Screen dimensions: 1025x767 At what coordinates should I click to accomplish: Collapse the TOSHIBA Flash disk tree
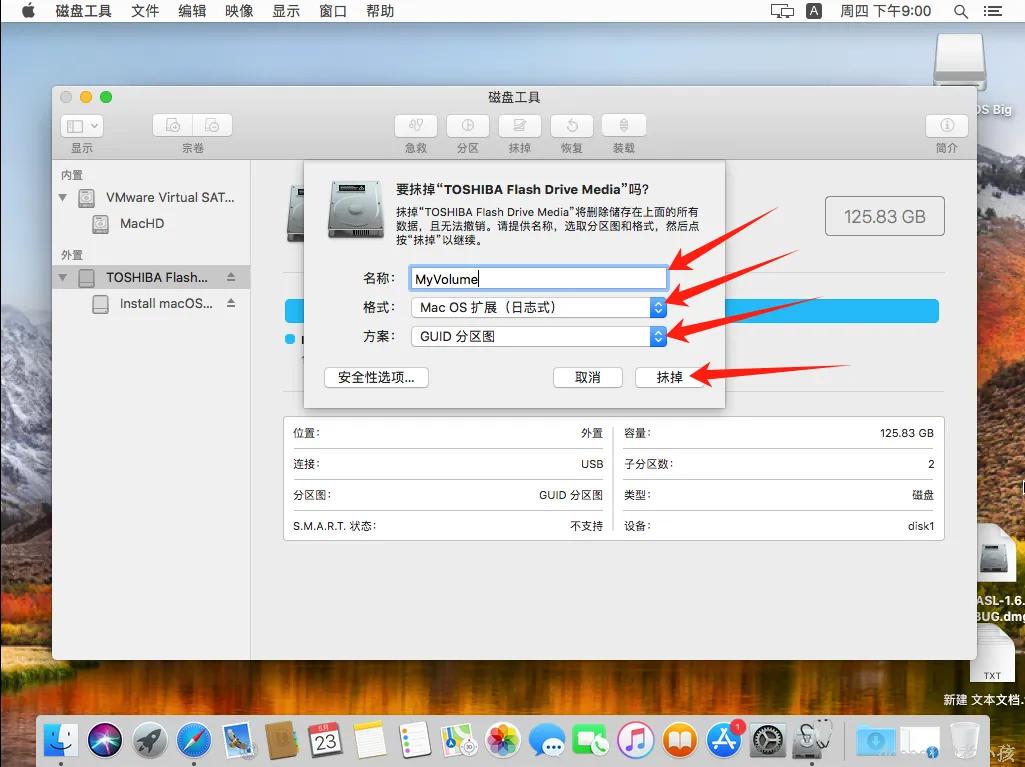[x=63, y=277]
